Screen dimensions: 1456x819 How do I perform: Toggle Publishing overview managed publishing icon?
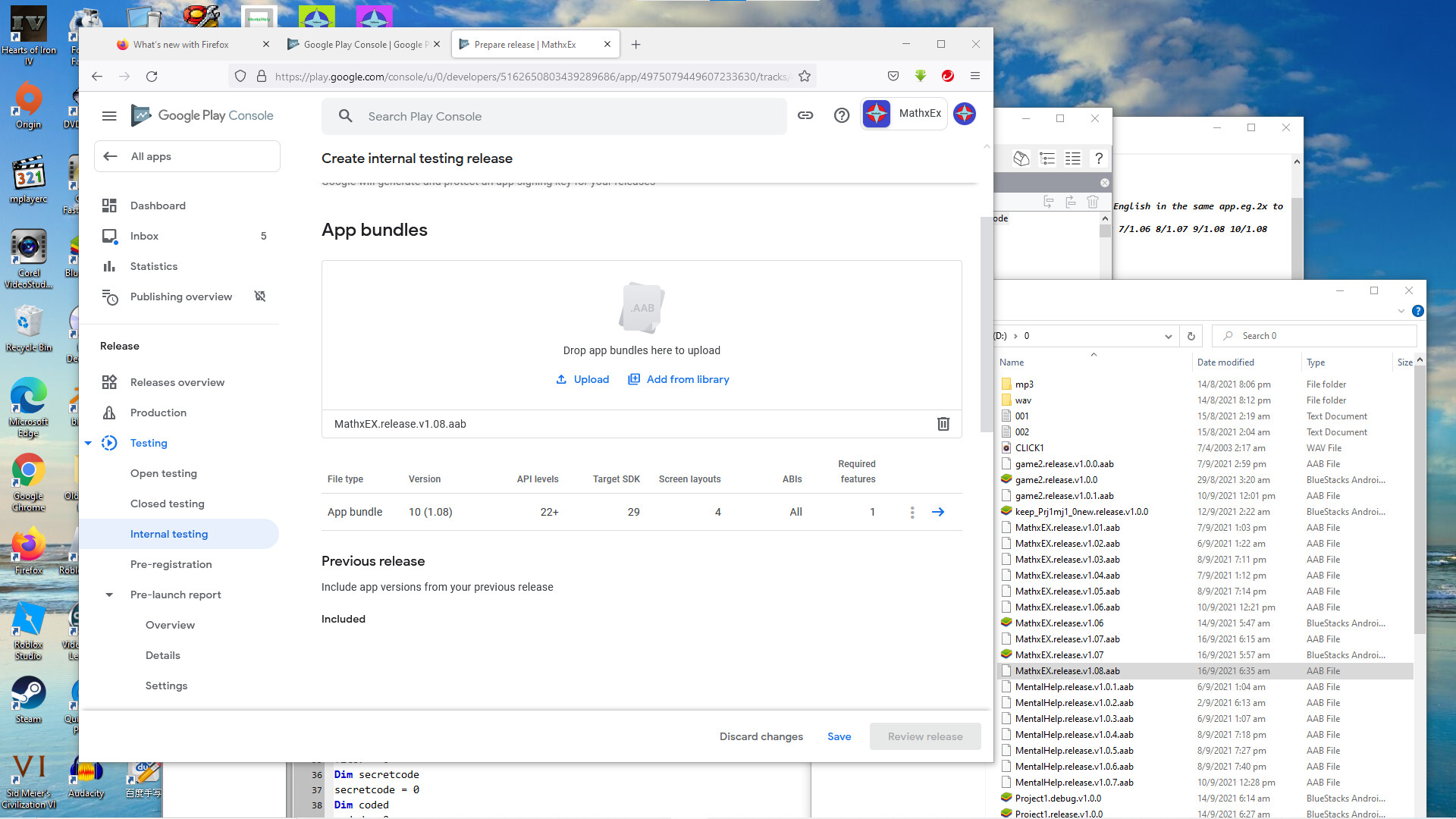(x=260, y=297)
